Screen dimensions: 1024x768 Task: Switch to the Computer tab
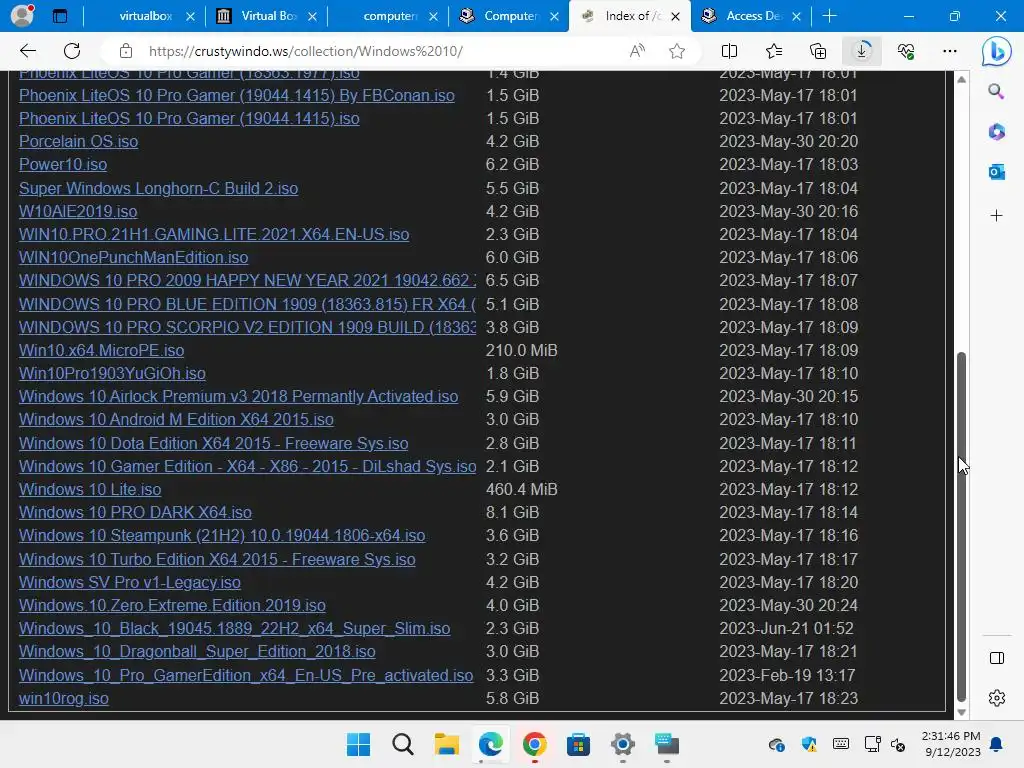(x=510, y=16)
